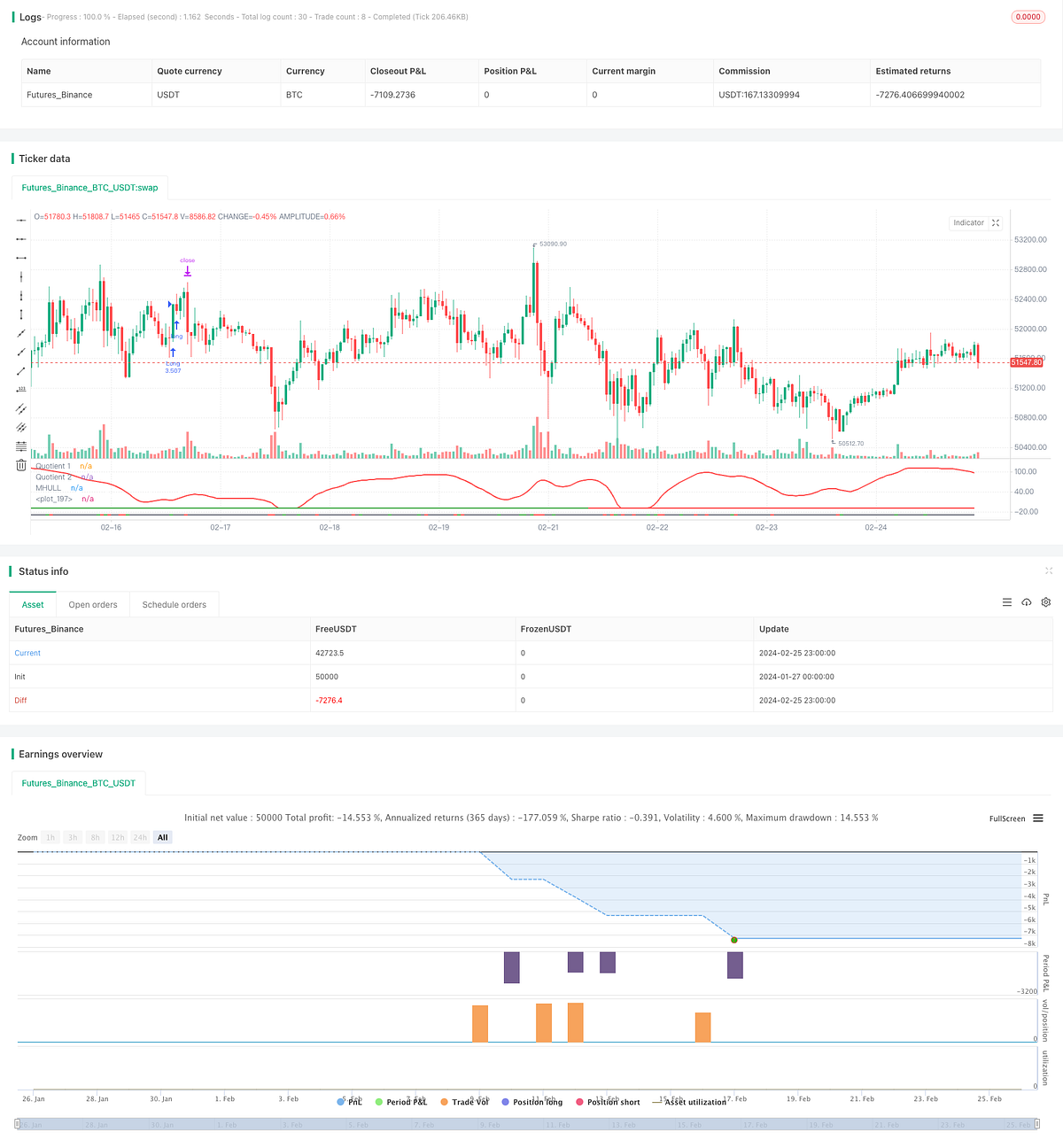Open the cloud sync icon in Status info
This screenshot has width=1063, height=1148.
(1027, 602)
